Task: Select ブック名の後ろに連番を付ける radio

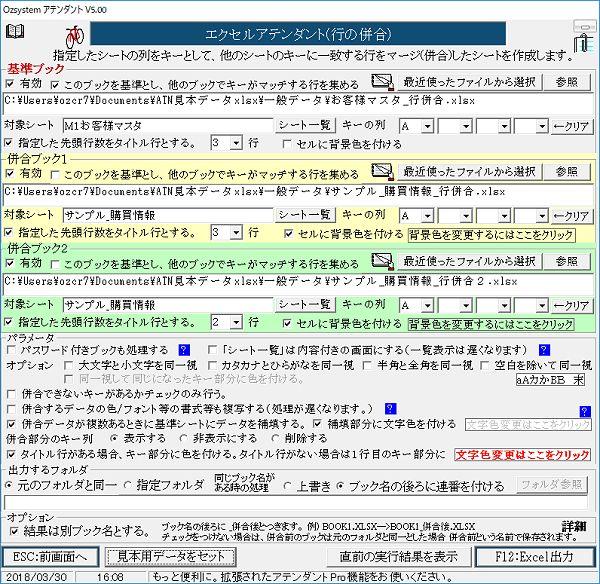Action: tap(340, 486)
